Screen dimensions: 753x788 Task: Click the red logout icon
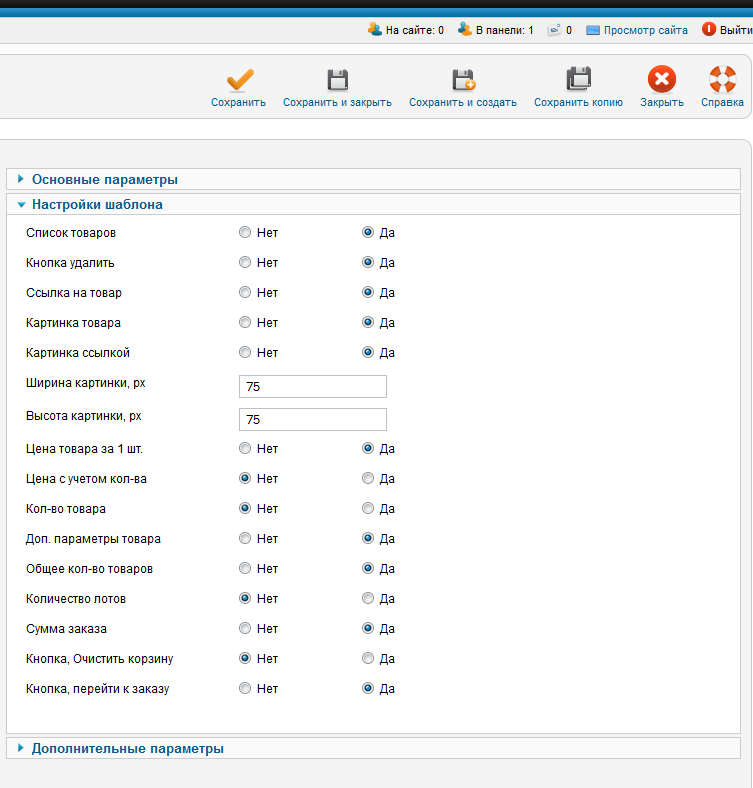tap(709, 30)
